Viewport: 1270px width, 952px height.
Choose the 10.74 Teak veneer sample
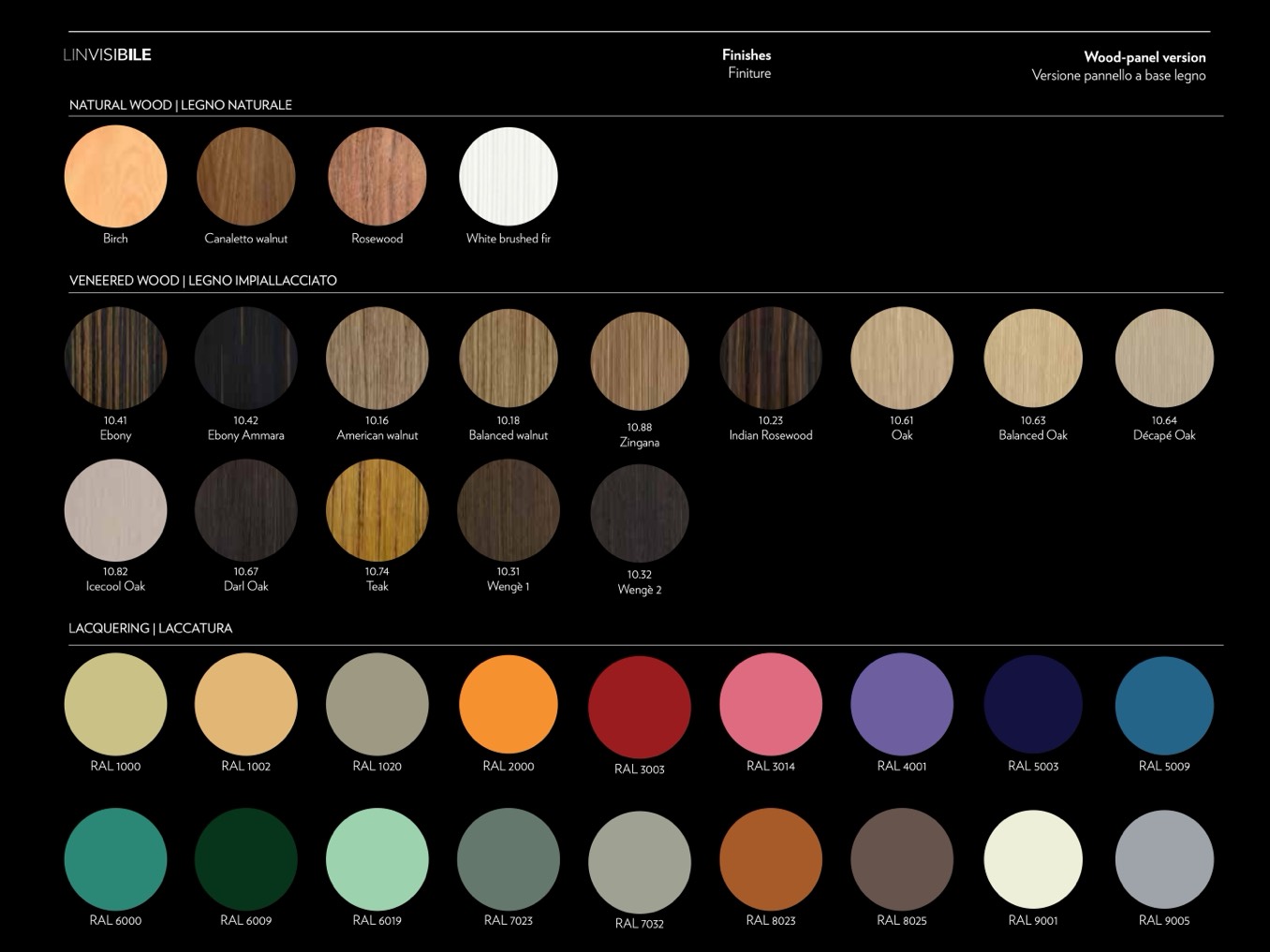[x=377, y=510]
